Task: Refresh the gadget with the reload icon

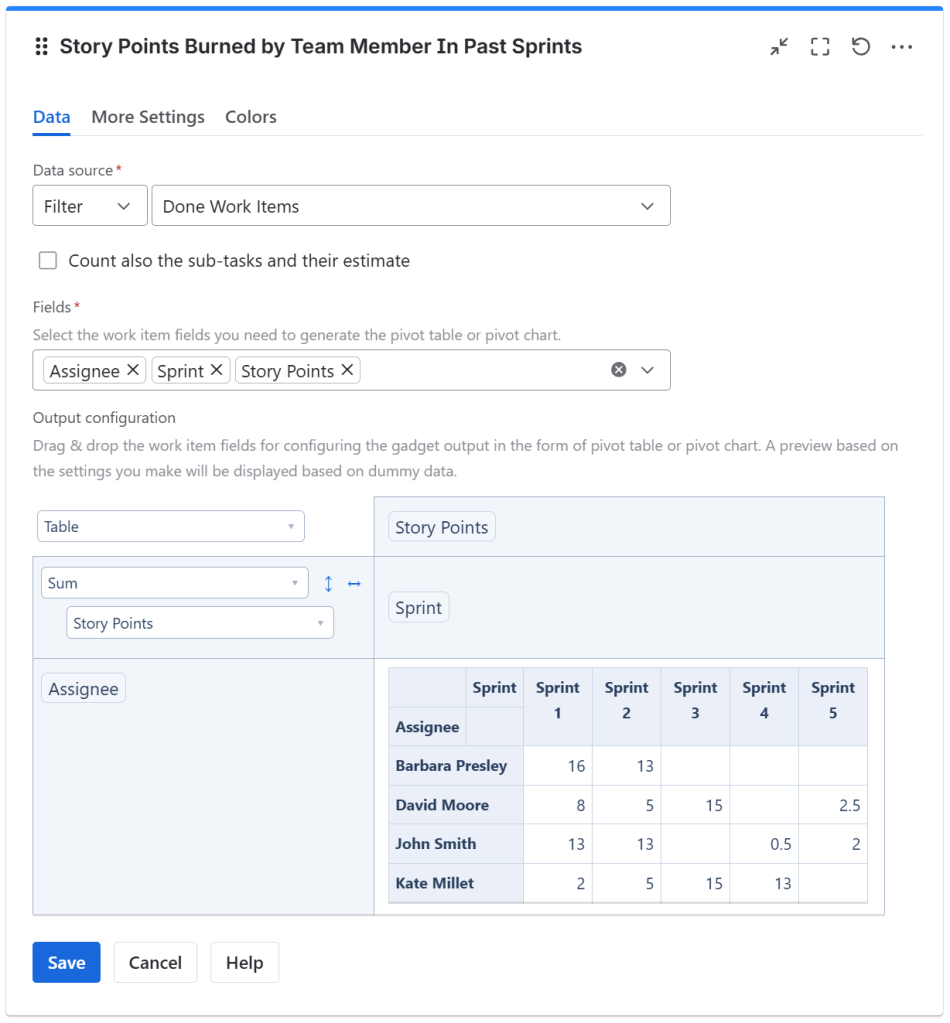Action: tap(861, 47)
